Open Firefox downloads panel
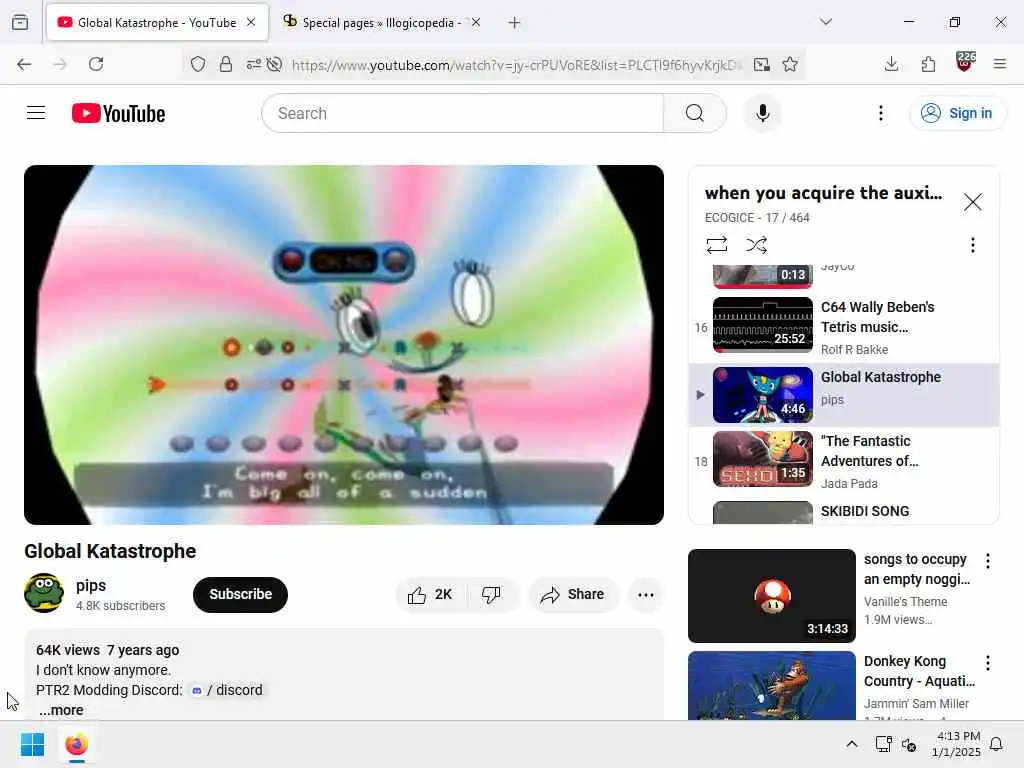Screen dimensions: 1024x768 pos(891,64)
